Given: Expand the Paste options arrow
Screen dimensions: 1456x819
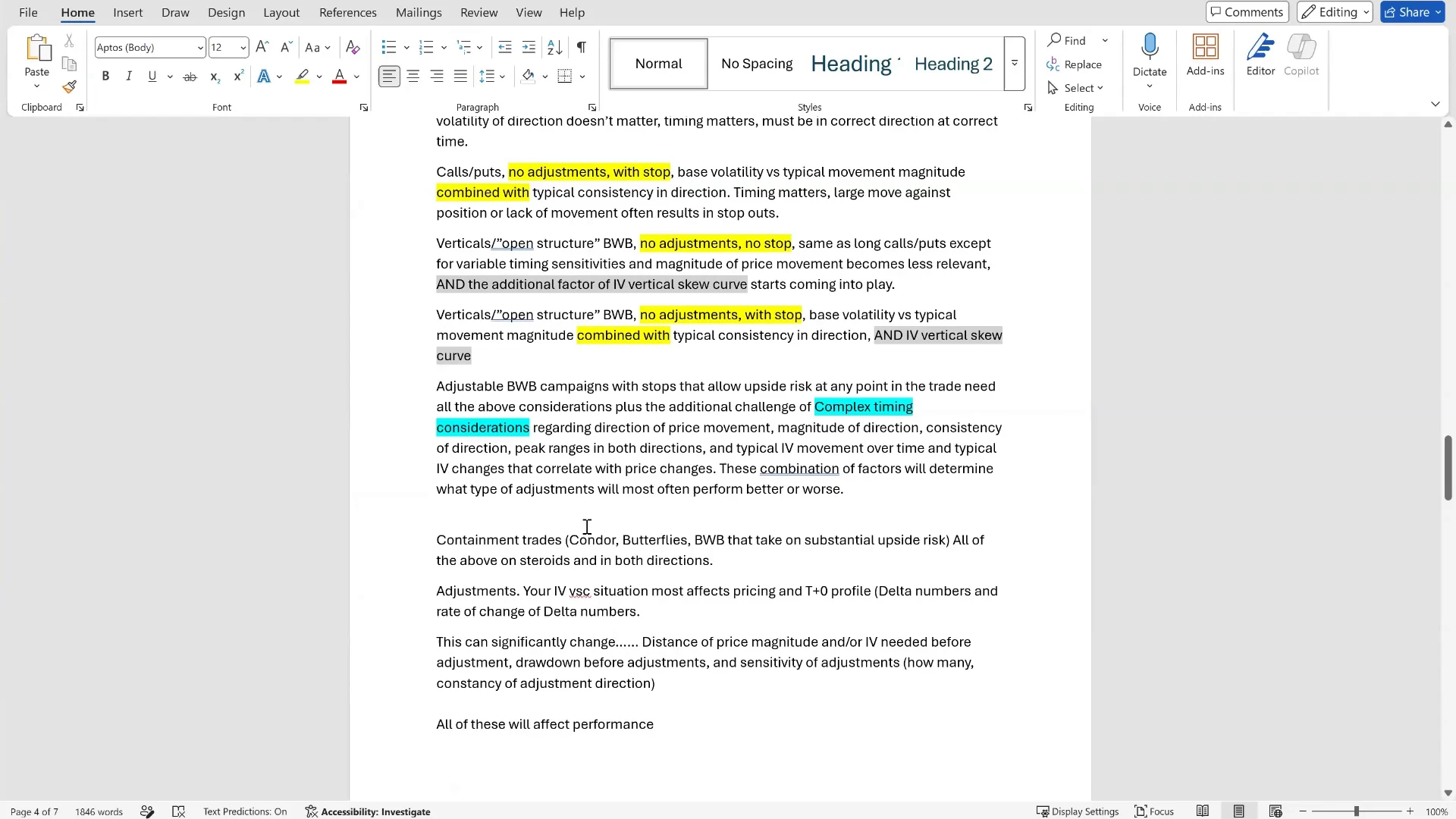Looking at the screenshot, I should pyautogui.click(x=36, y=86).
